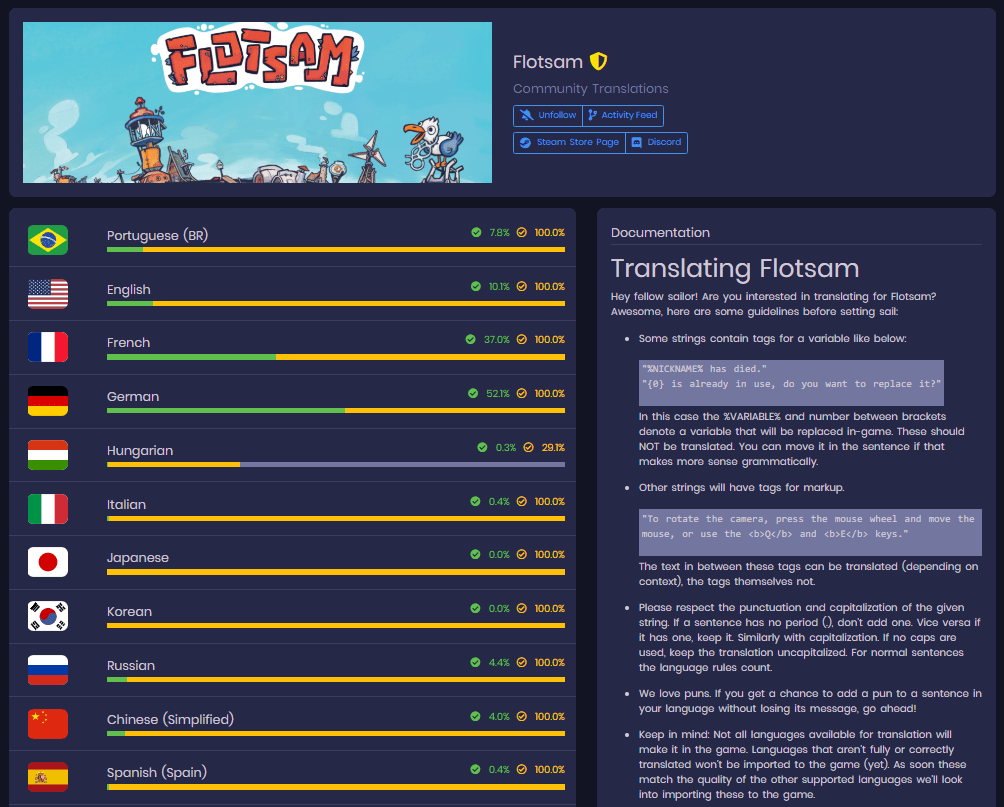Click the Japan flag icon
1004x807 pixels.
click(x=48, y=562)
